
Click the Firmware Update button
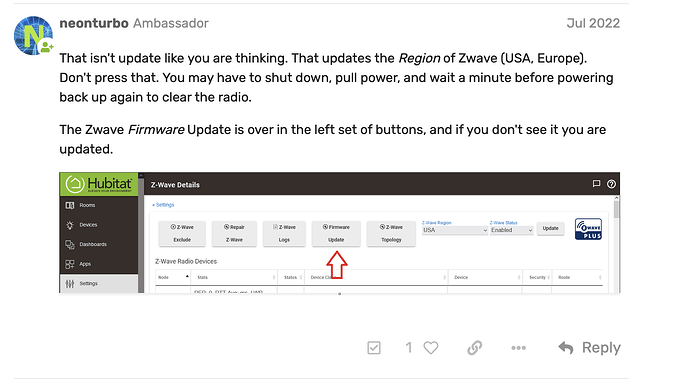pyautogui.click(x=336, y=233)
